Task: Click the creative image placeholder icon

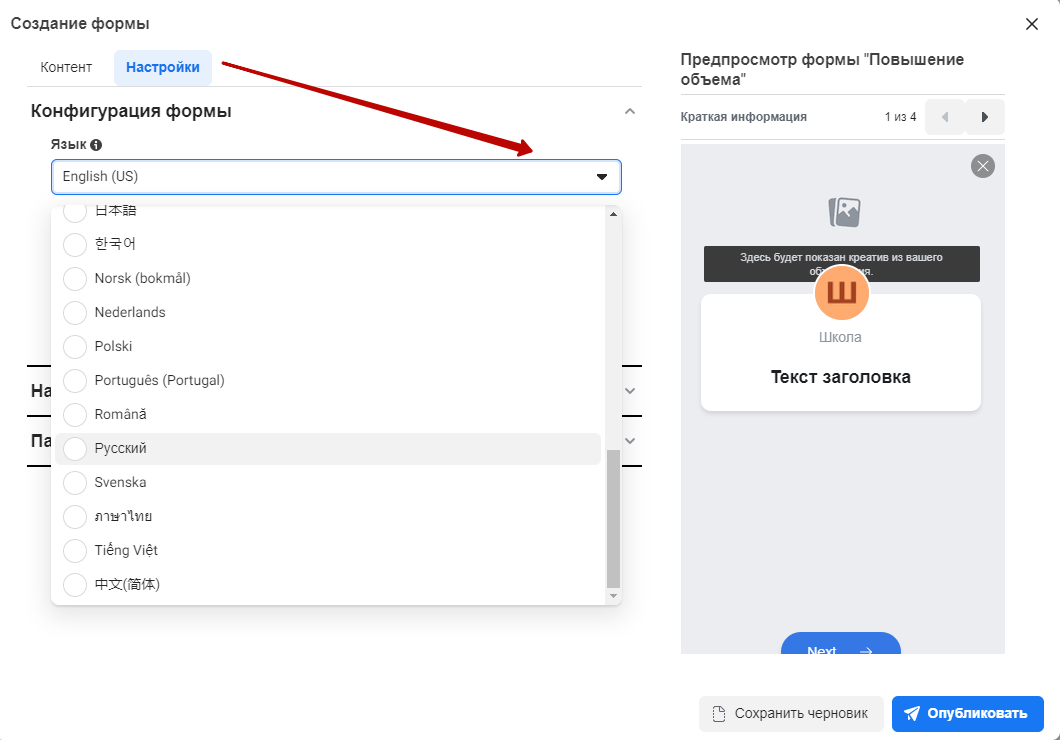Action: coord(844,212)
